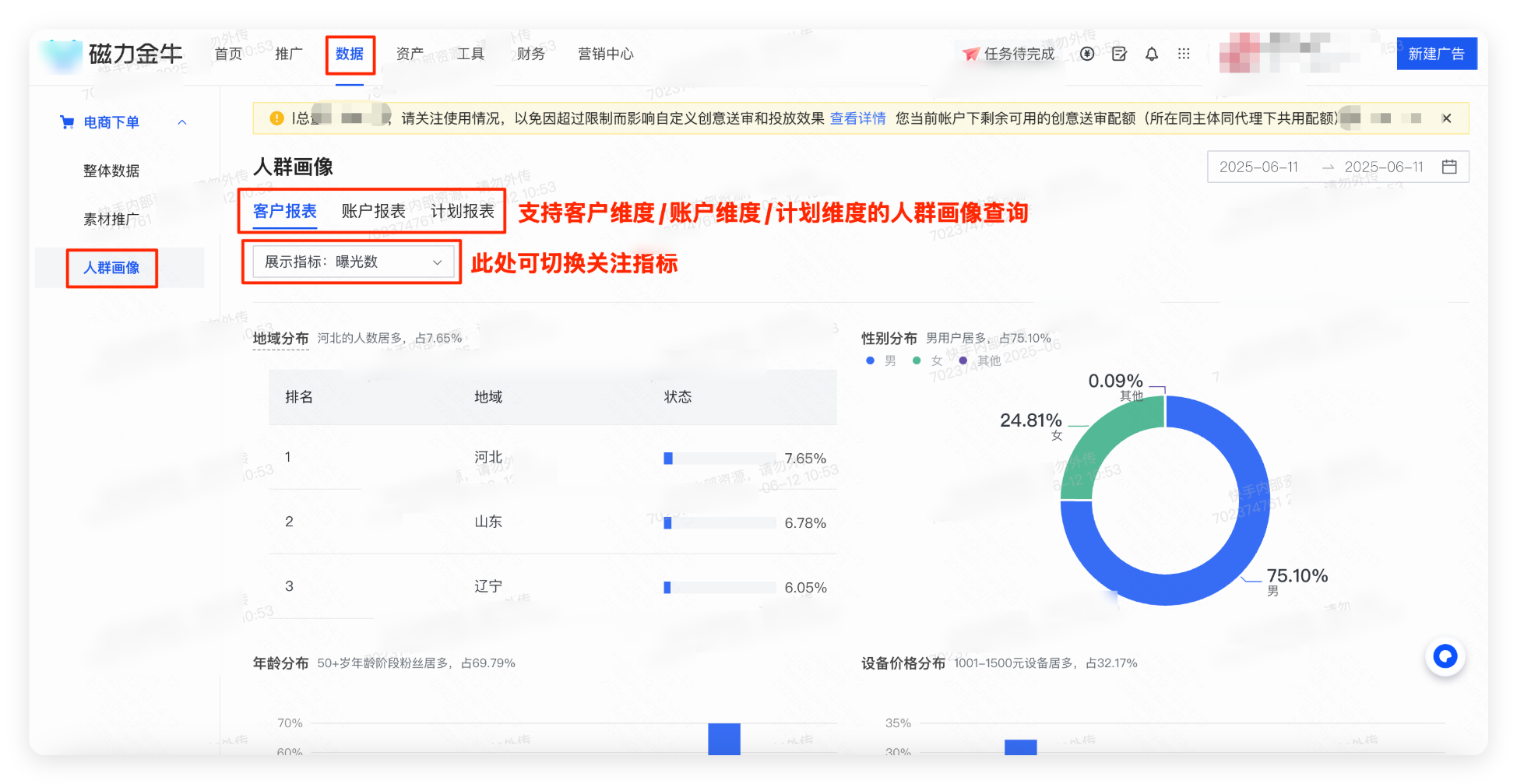This screenshot has width=1517, height=784.
Task: Open the apps grid icon
Action: 1184,54
